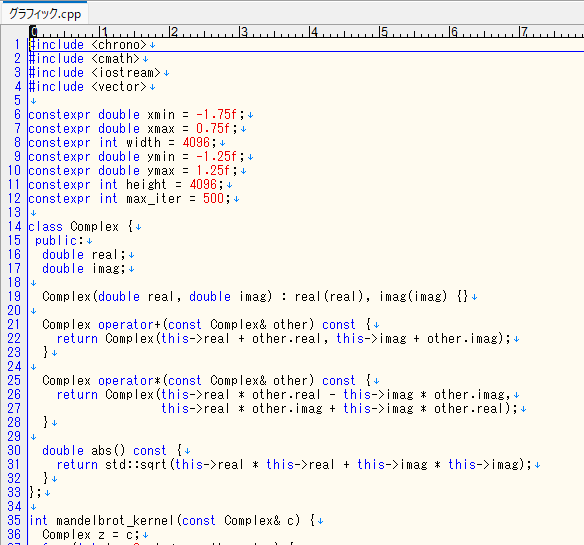Click the line-end arrow after <vector>

pos(152,87)
